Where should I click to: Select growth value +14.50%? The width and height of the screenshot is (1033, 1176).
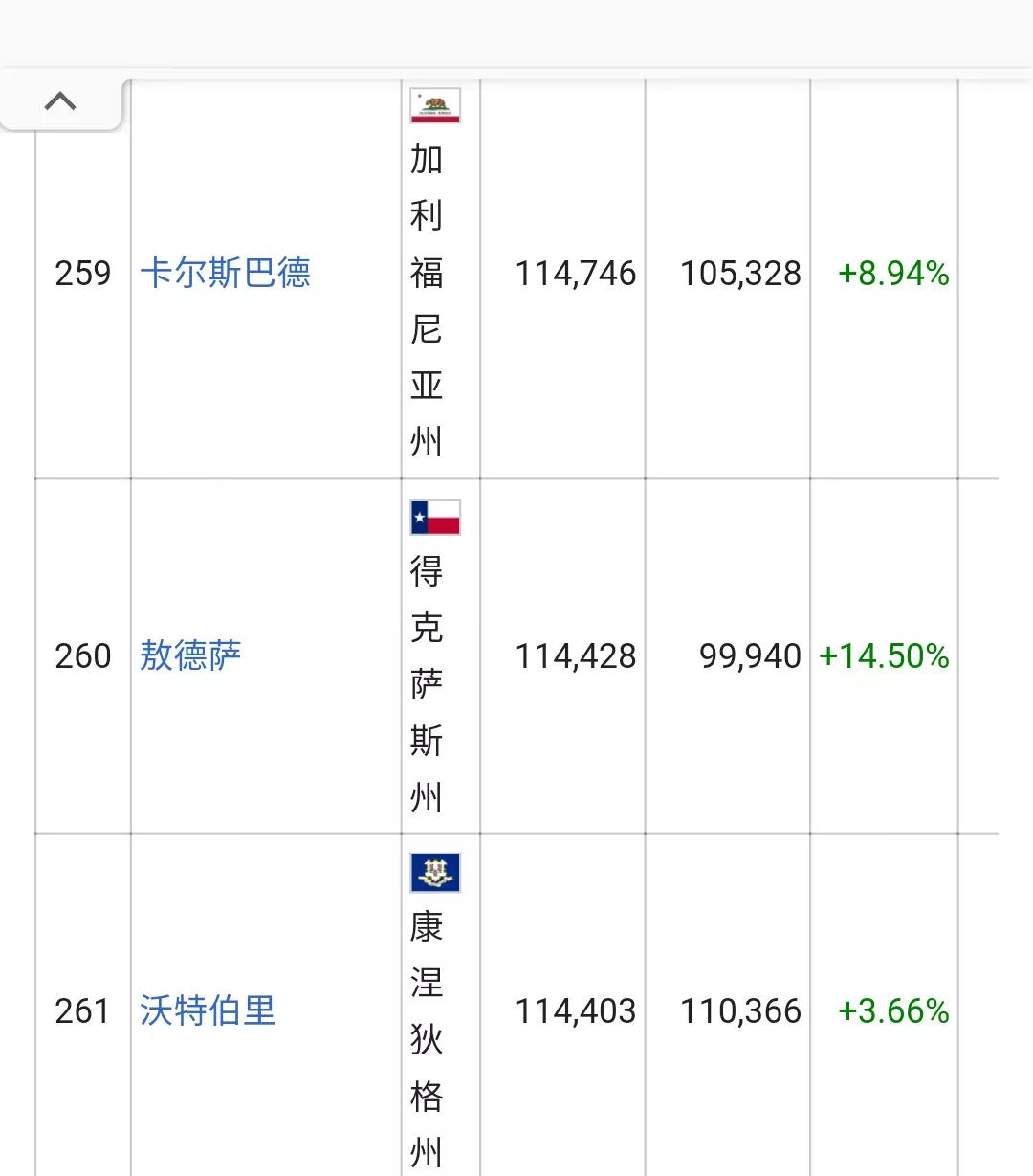(884, 656)
